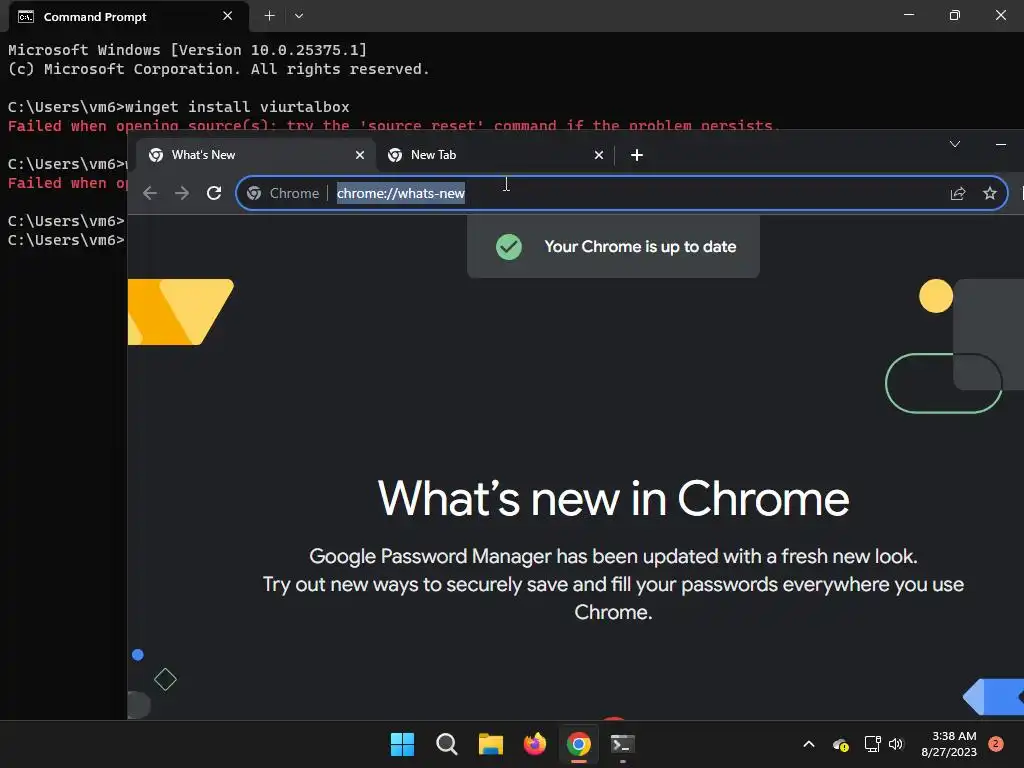The height and width of the screenshot is (768, 1024).
Task: Open notification badge showing 2
Action: 995,744
